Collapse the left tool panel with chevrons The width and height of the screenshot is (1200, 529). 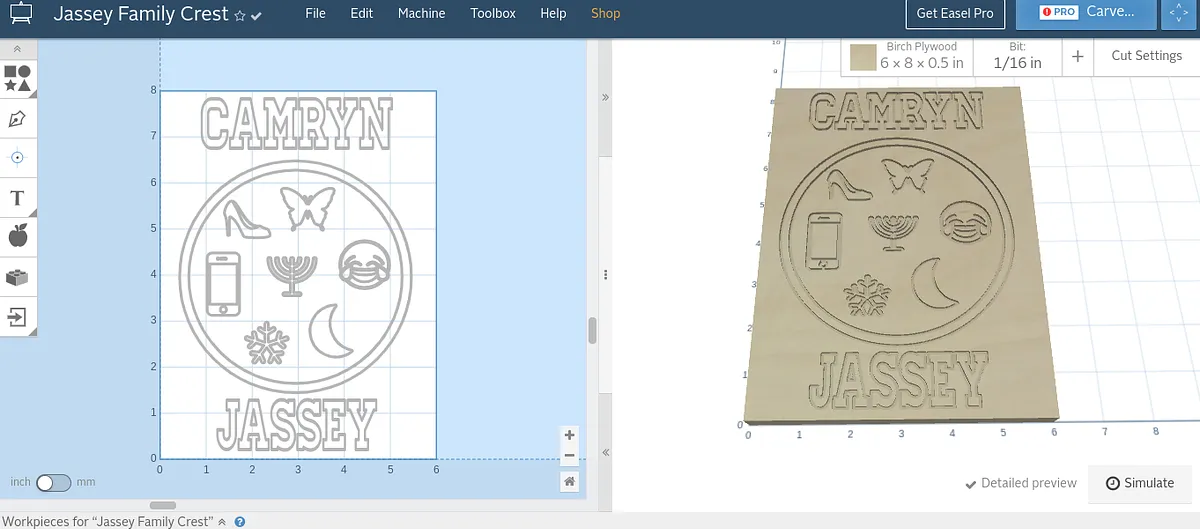tap(17, 49)
